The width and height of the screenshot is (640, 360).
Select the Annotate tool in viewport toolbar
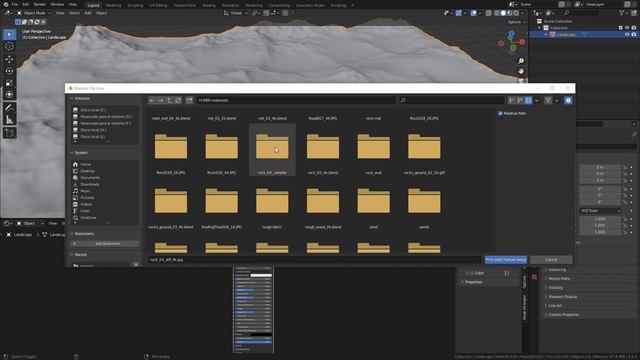click(9, 108)
